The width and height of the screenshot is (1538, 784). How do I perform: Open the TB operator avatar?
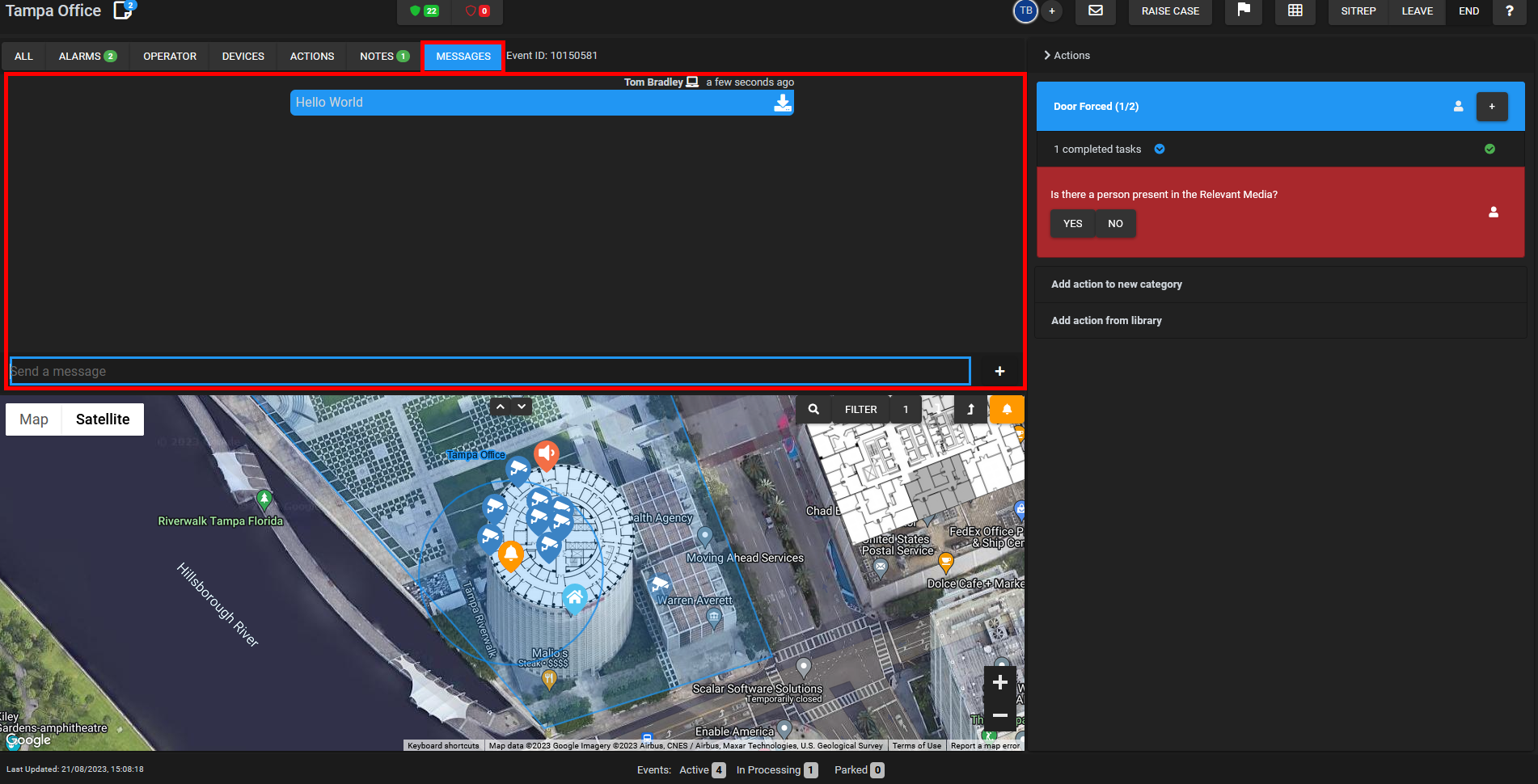pos(1025,11)
